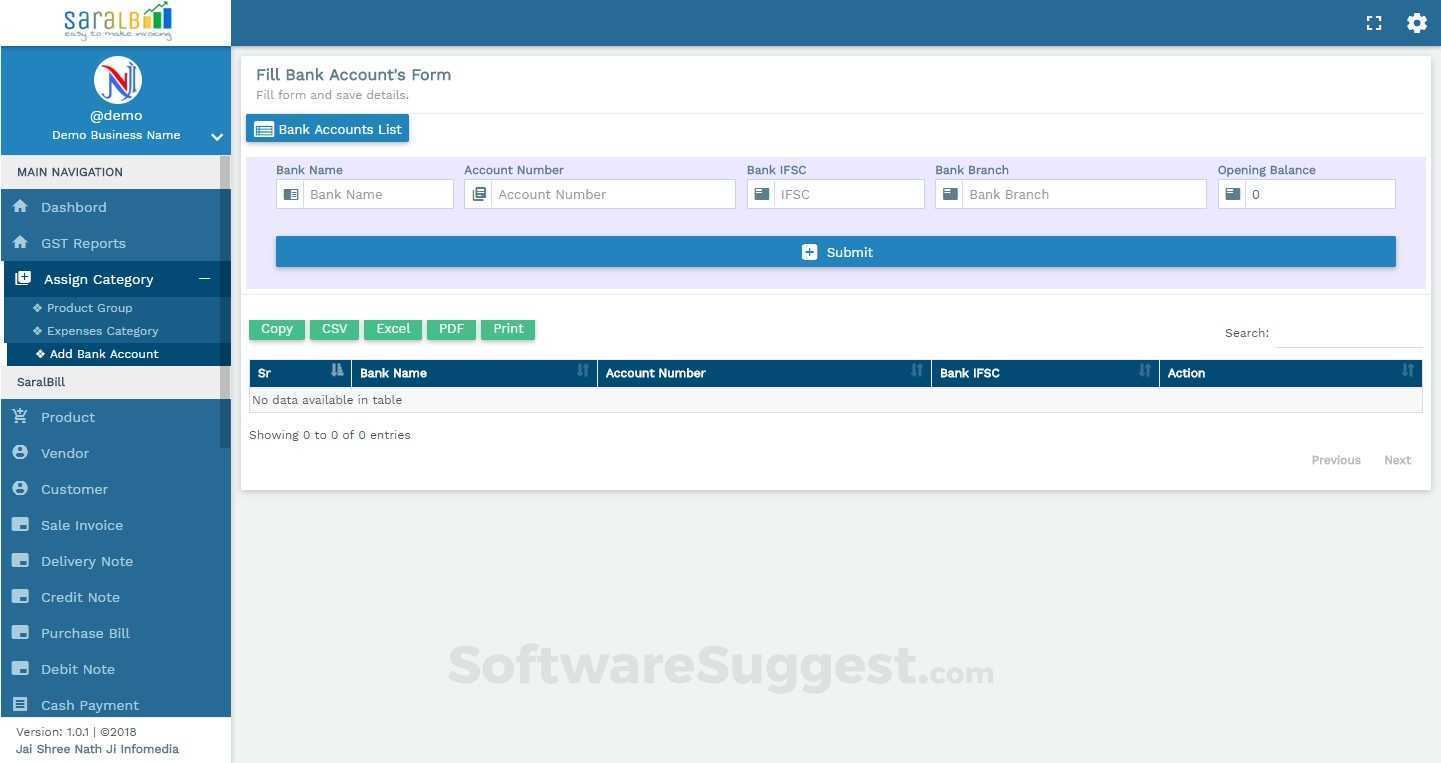
Task: Click the Product cart icon
Action: click(20, 416)
